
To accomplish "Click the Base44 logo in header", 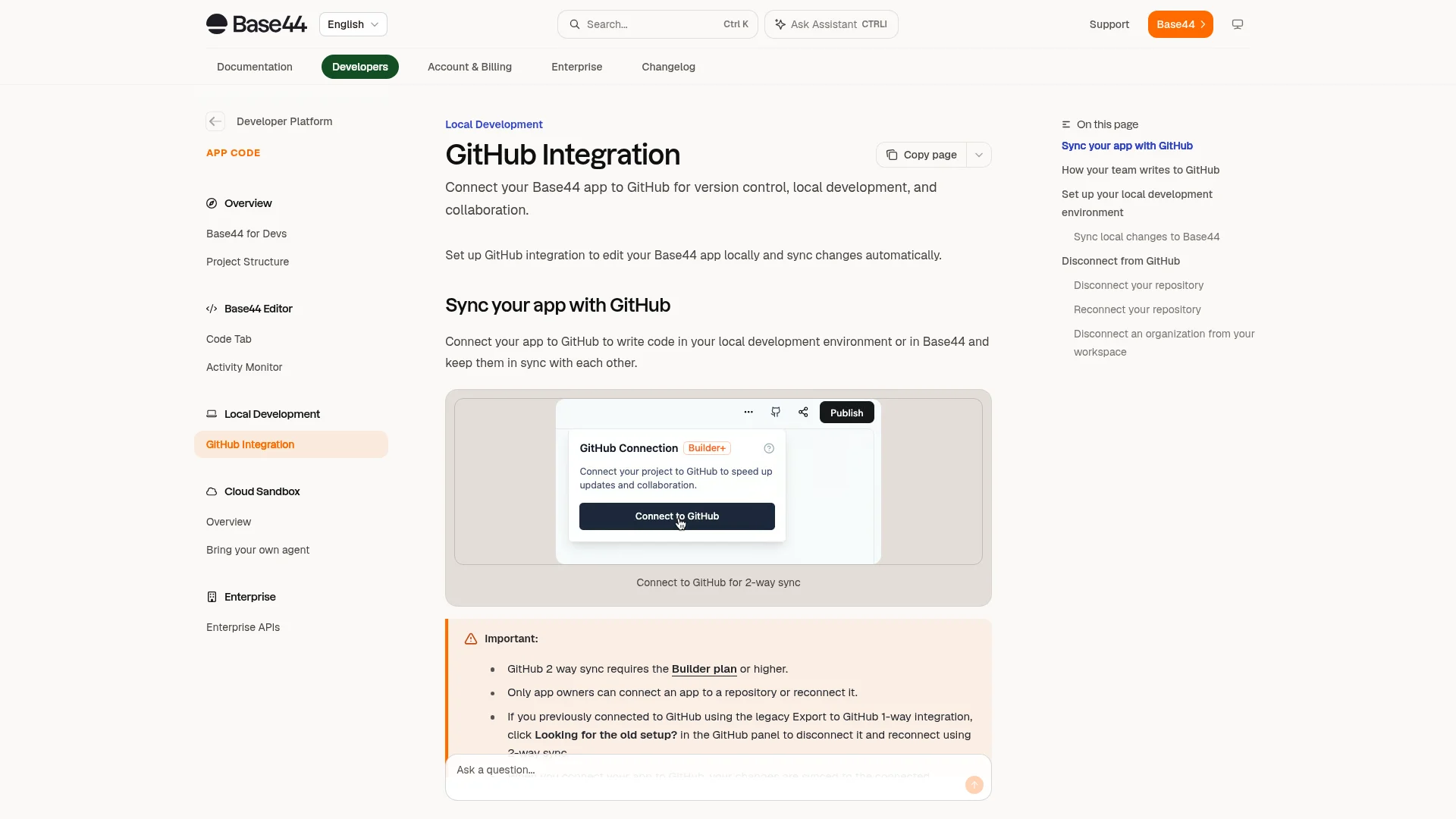I will (x=256, y=24).
